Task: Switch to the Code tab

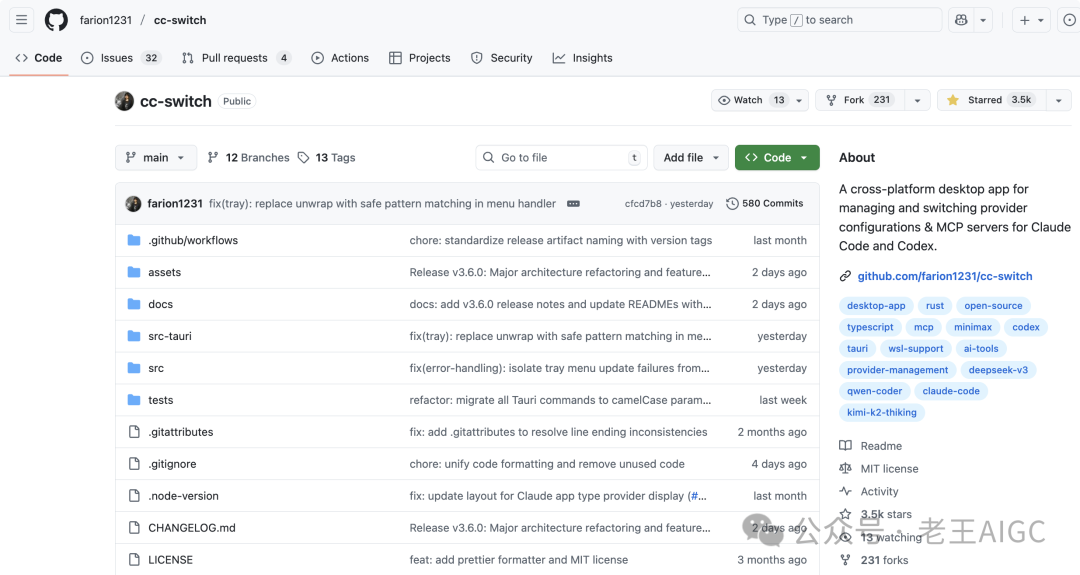Action: (x=39, y=58)
